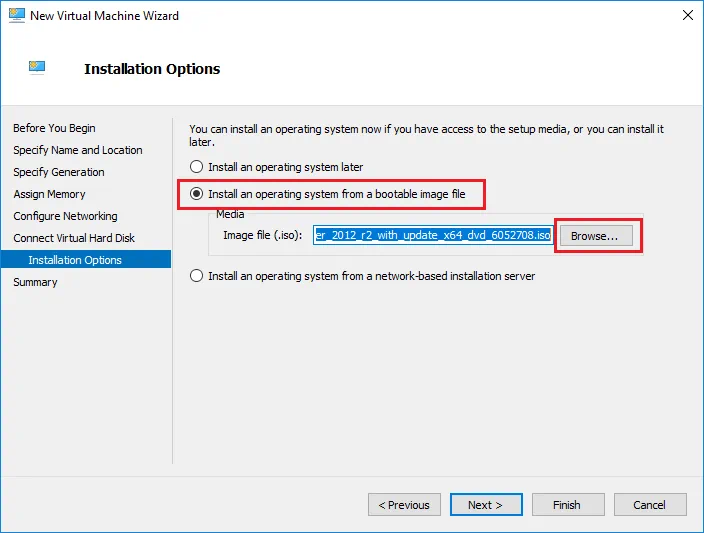
Task: Click the Installation Options header icon
Action: 39,68
